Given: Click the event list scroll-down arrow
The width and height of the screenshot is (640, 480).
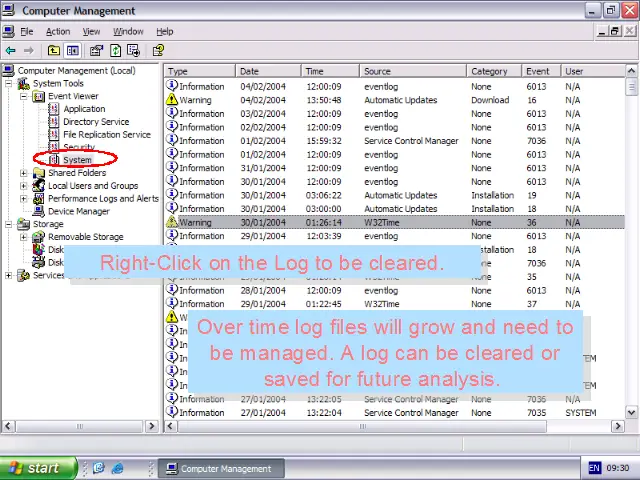Looking at the screenshot, I should click(x=631, y=412).
